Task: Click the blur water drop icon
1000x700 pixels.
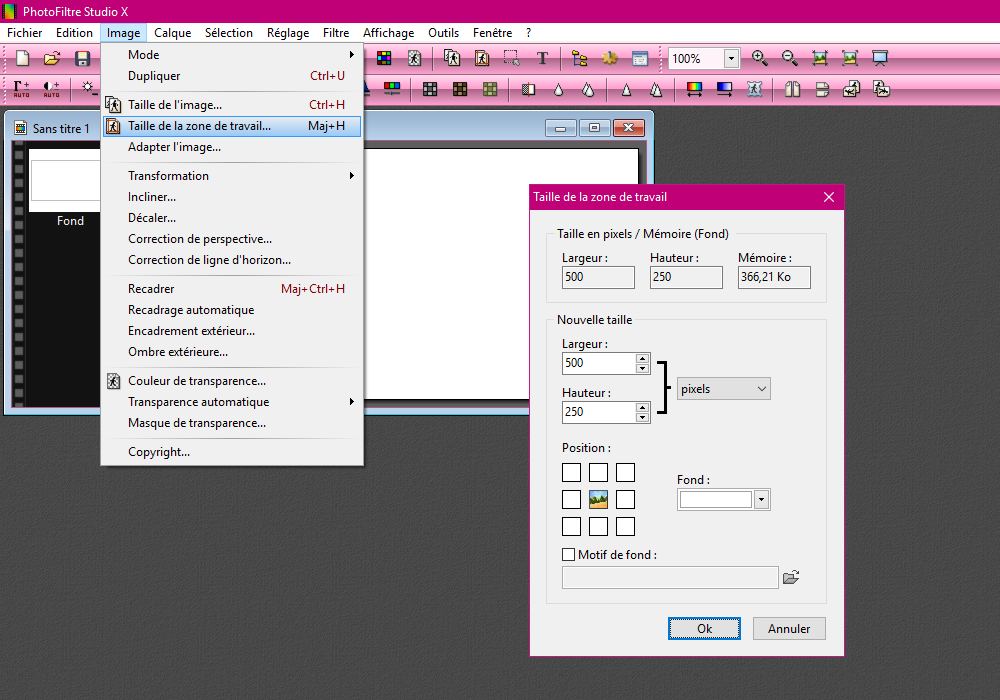Action: [559, 90]
